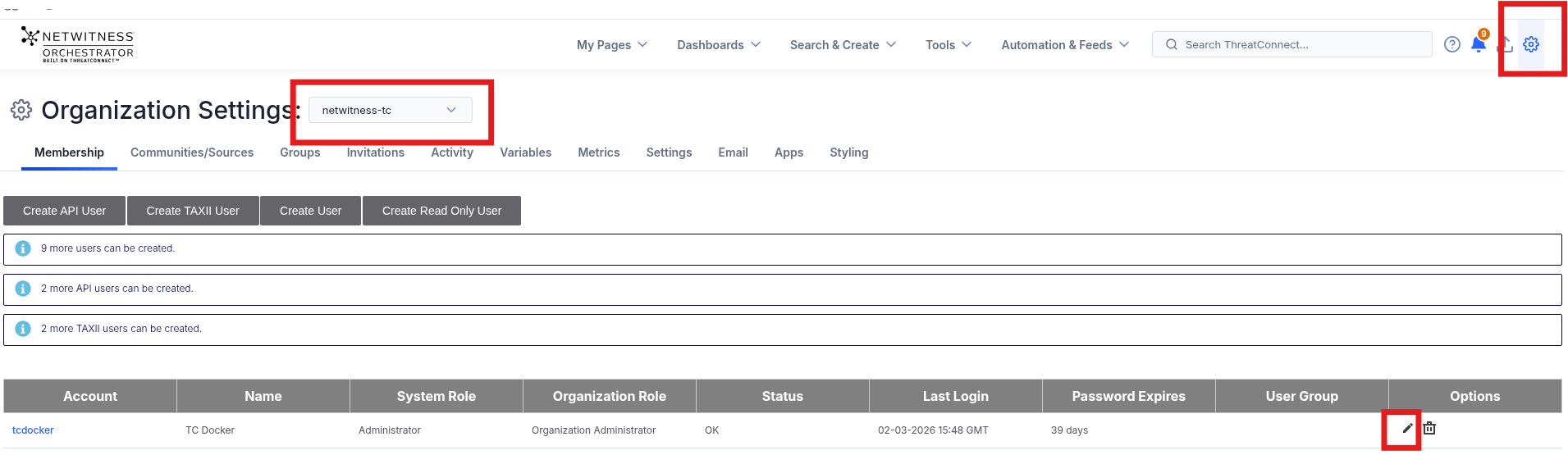Click info icon beside '2 more API users'
This screenshot has height=455, width=1568.
tap(23, 289)
